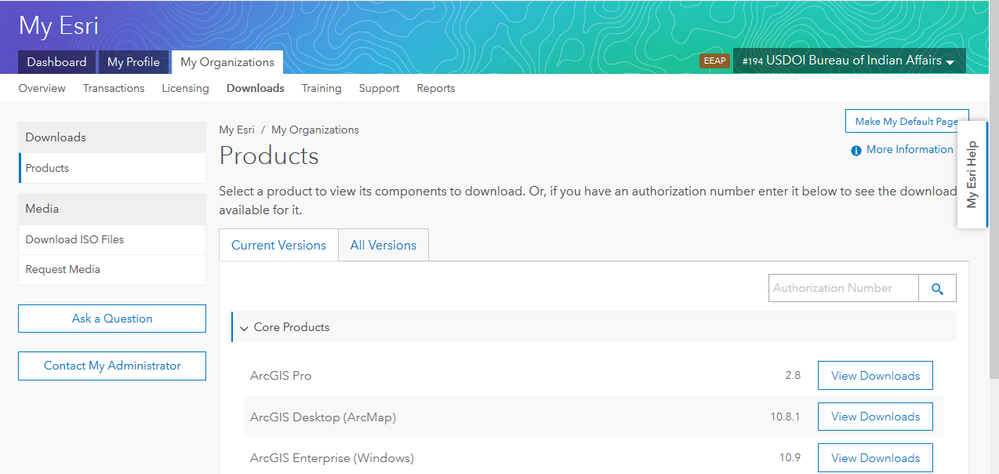Click the Make My Default Page button
This screenshot has height=474, width=999.
click(x=907, y=121)
